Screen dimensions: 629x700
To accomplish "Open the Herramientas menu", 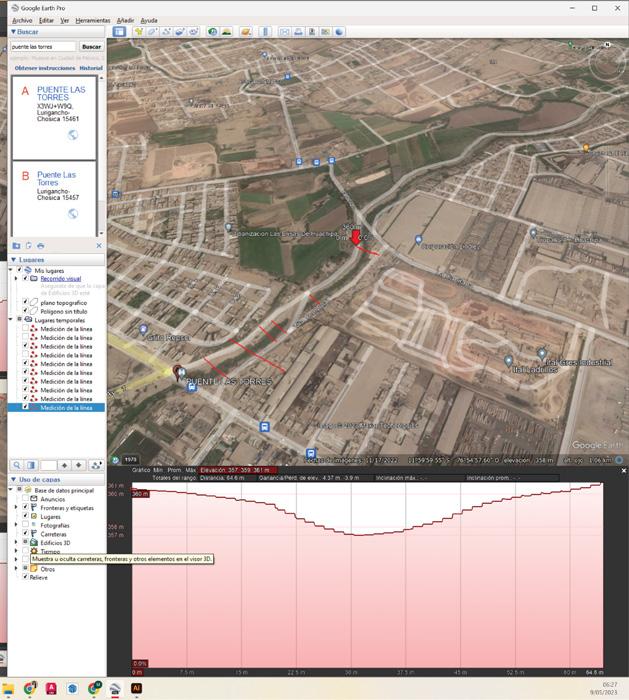I will [92, 21].
